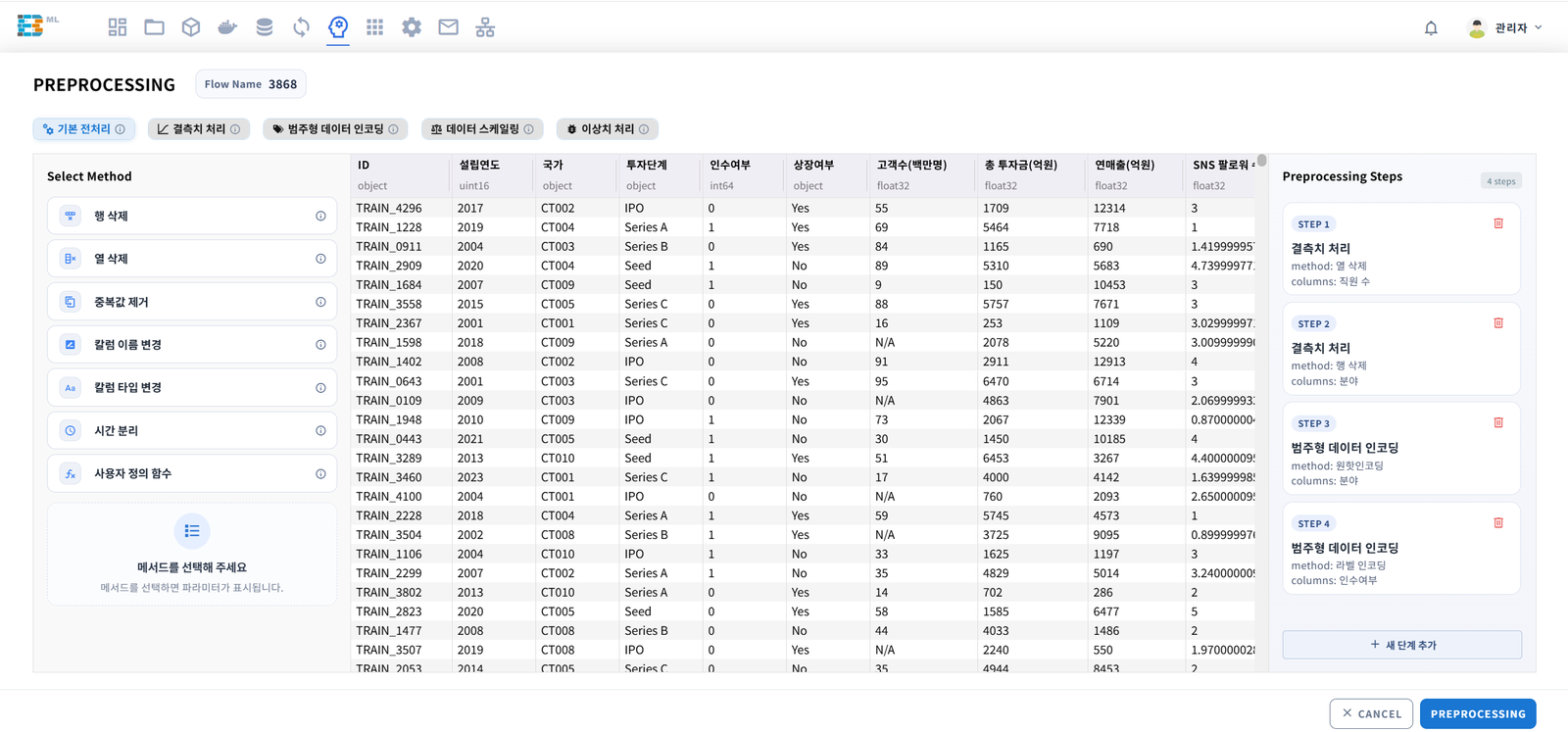Choose the 행 삭제 method
Image resolution: width=1568 pixels, height=732 pixels.
coord(192,216)
